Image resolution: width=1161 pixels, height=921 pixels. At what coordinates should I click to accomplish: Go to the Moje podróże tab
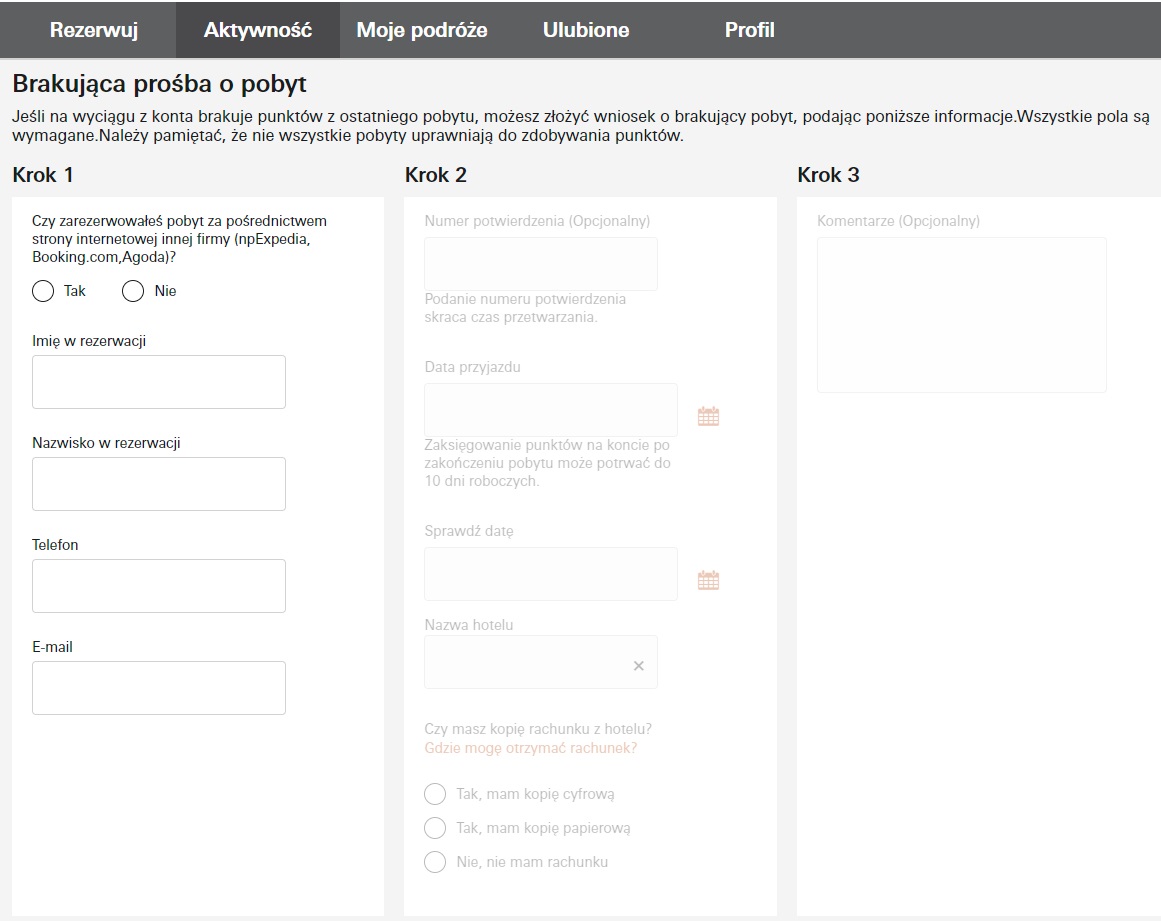422,30
